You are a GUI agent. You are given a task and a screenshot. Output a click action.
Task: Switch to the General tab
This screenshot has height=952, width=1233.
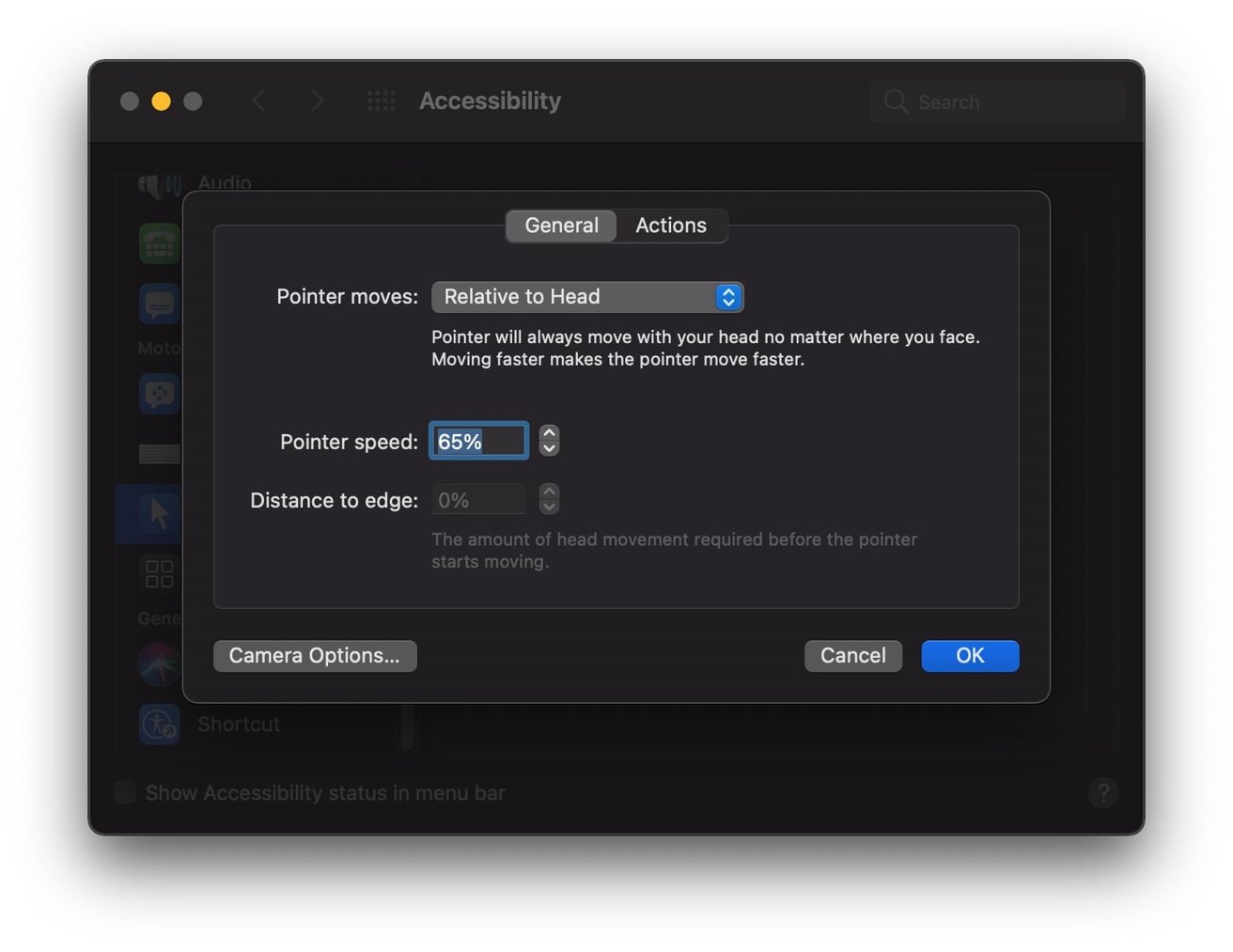coord(561,226)
